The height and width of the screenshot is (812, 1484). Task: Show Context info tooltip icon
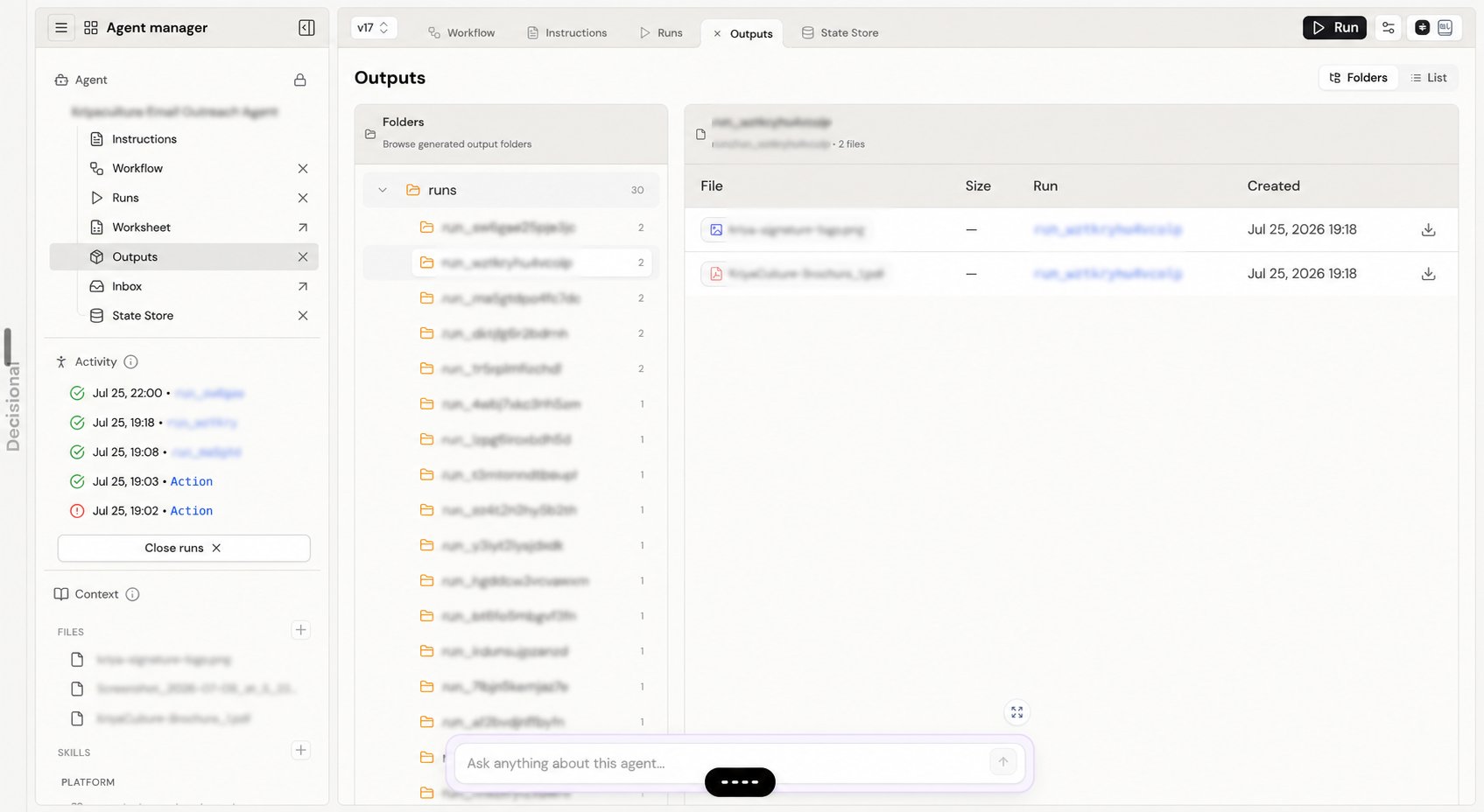[132, 594]
